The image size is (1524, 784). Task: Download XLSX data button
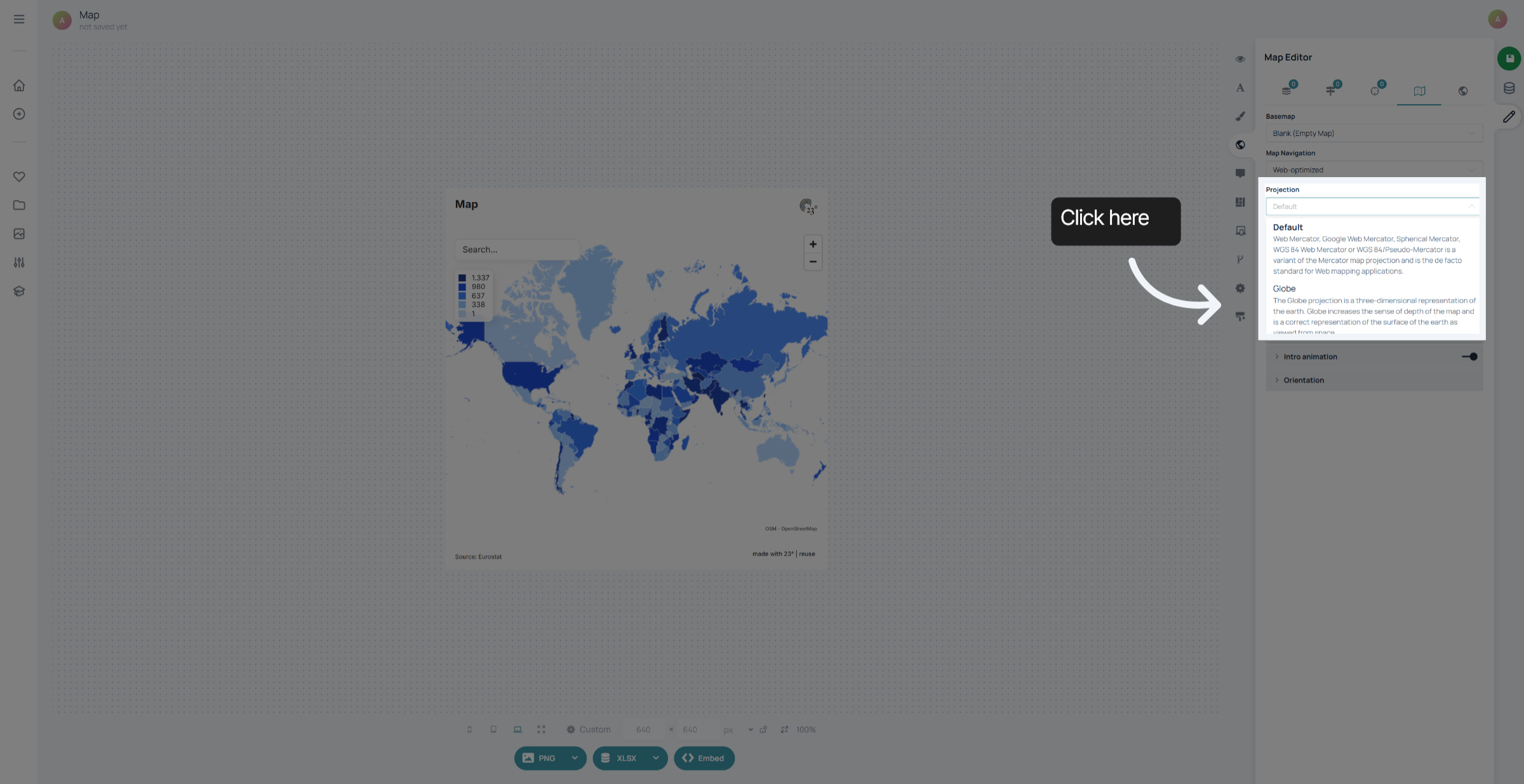click(x=620, y=758)
